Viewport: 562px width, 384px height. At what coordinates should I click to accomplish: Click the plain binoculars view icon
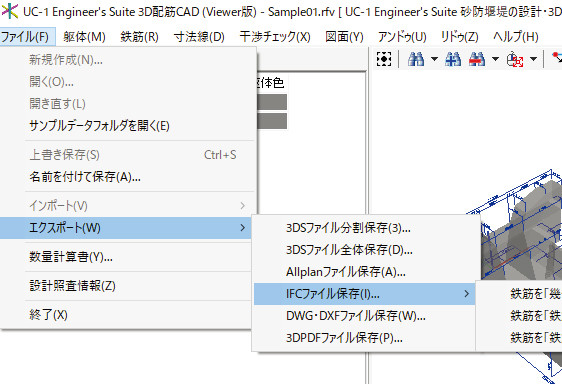[416, 59]
